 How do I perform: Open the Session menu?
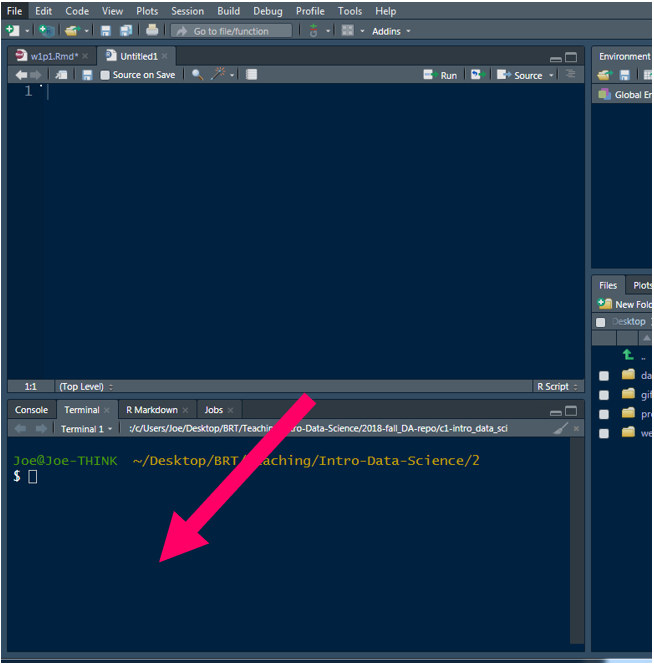(187, 11)
